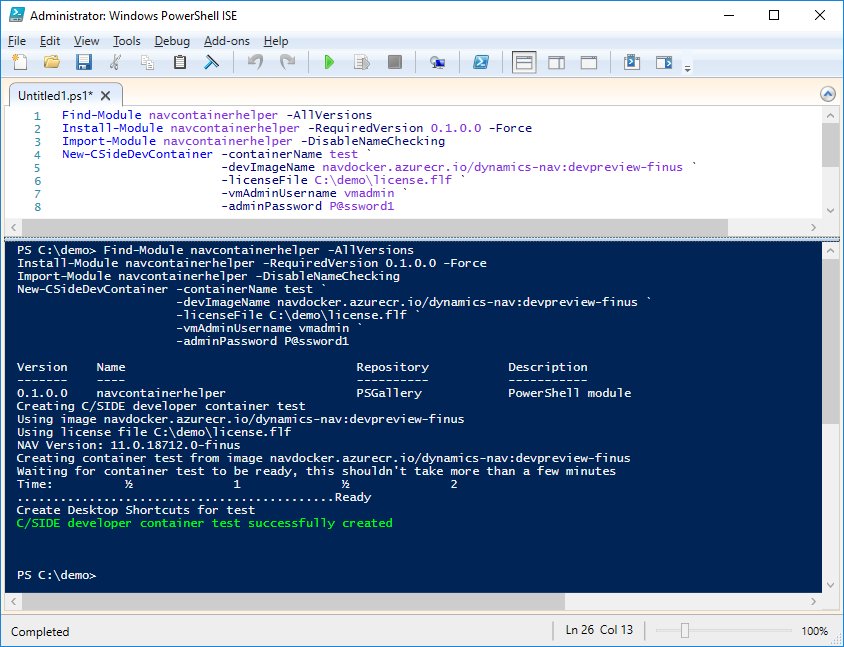Show command window icon
This screenshot has height=647, width=844.
tap(631, 62)
